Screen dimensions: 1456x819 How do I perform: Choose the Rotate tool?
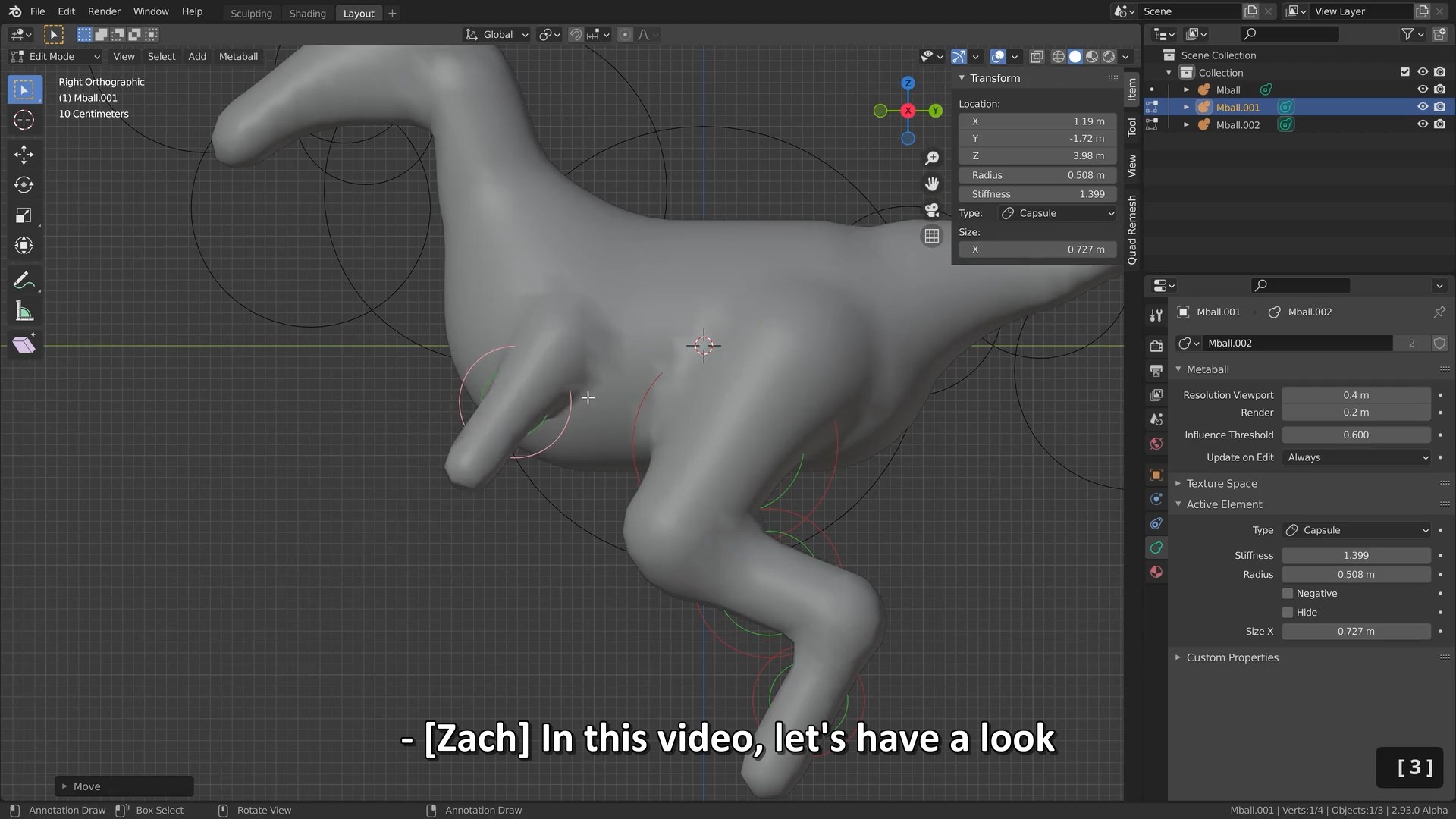(x=24, y=185)
